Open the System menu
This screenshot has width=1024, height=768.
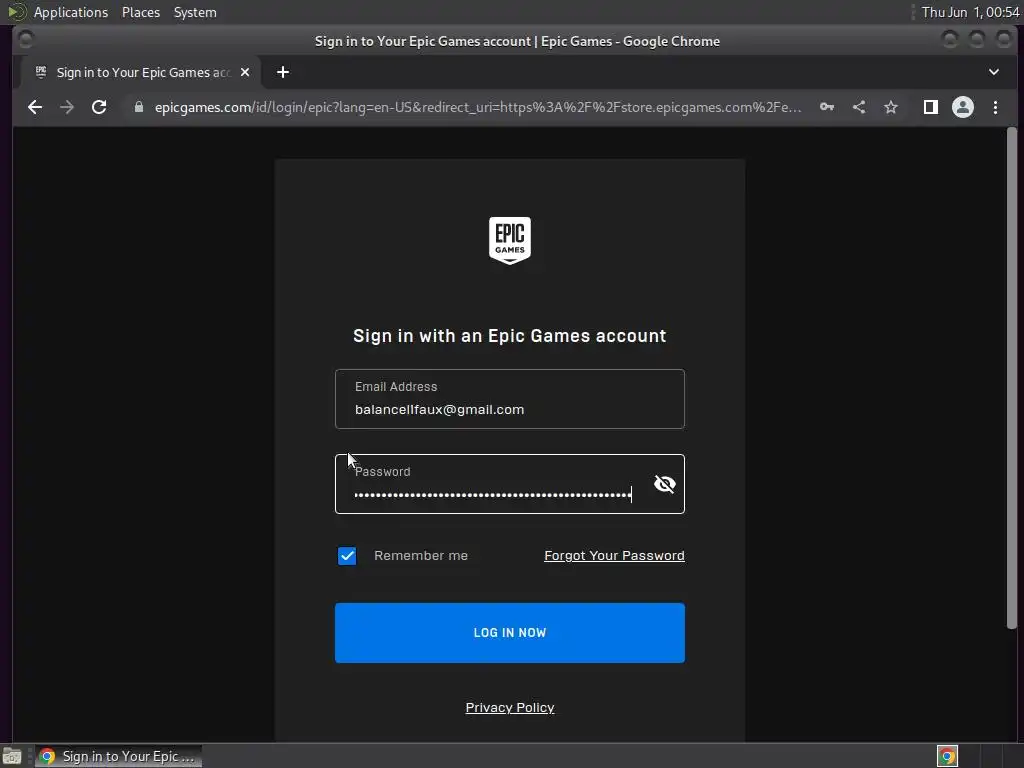click(x=195, y=12)
